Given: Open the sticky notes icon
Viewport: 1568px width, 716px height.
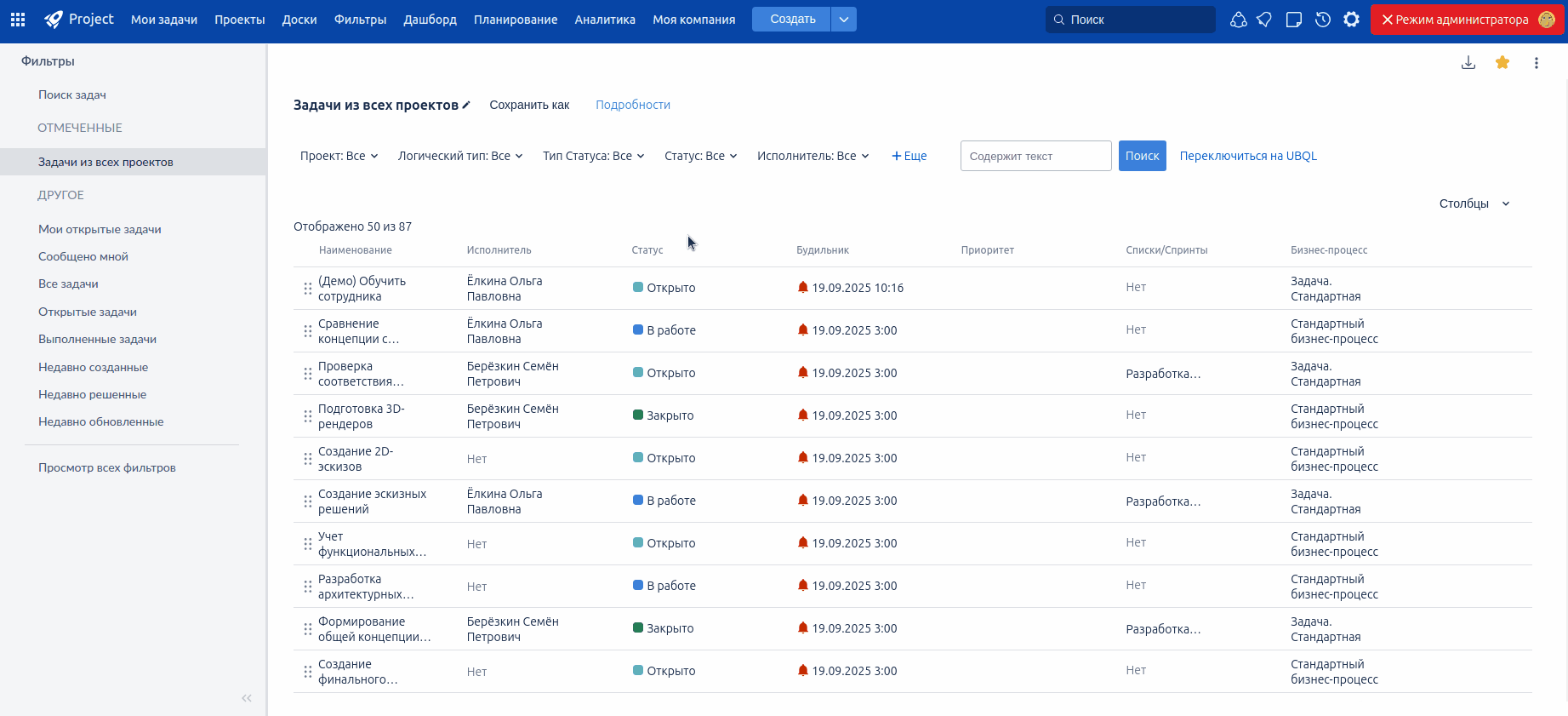Looking at the screenshot, I should coord(1294,20).
